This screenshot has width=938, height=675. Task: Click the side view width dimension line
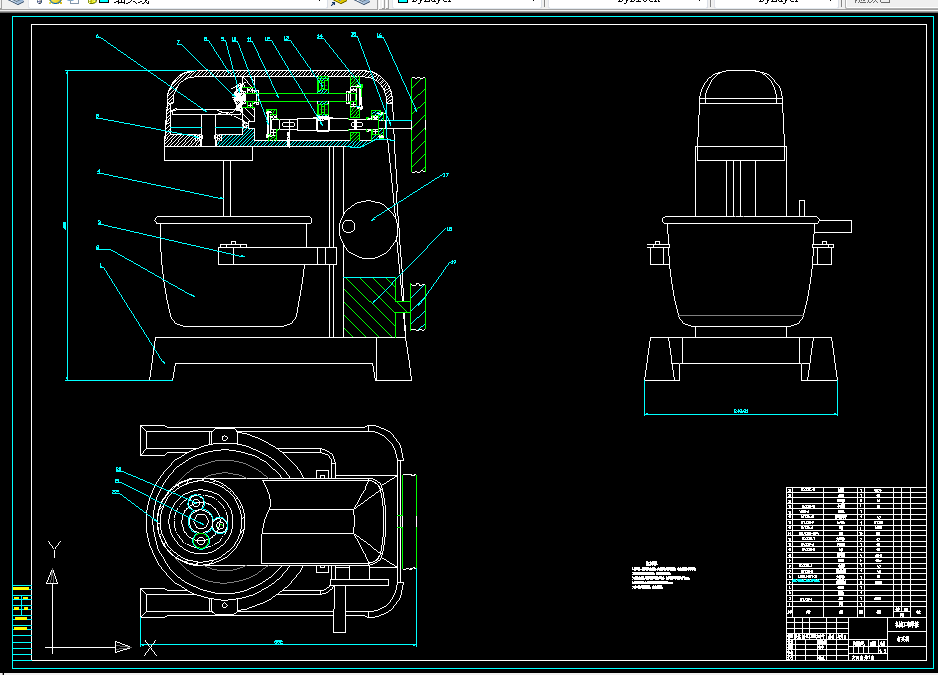(x=741, y=412)
